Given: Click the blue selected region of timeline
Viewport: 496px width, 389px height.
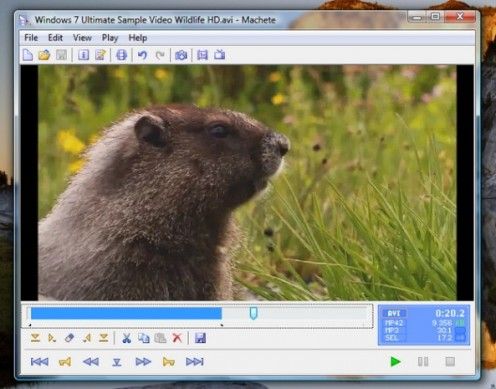Looking at the screenshot, I should [126, 313].
